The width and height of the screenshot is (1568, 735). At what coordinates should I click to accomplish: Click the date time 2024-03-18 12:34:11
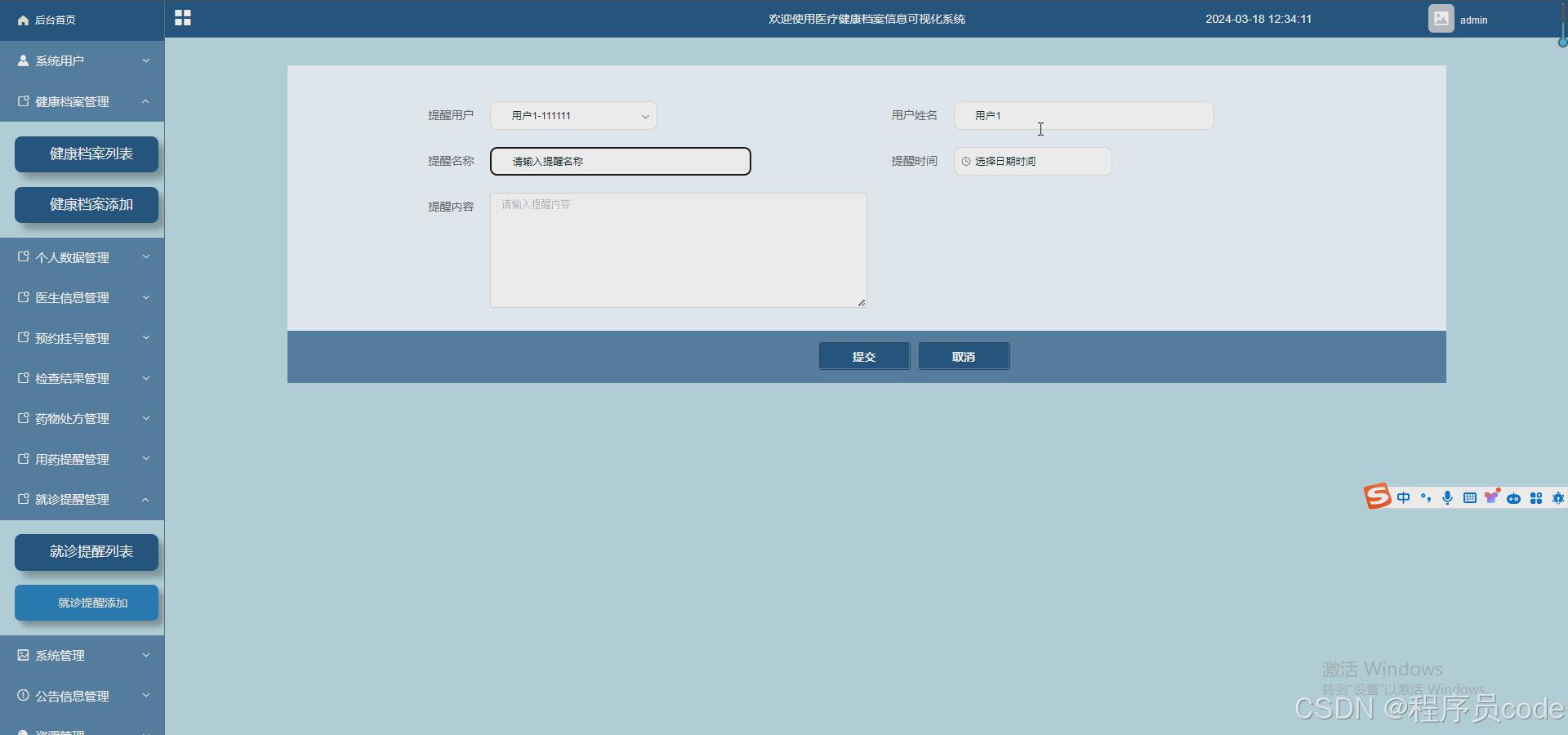pos(1258,19)
